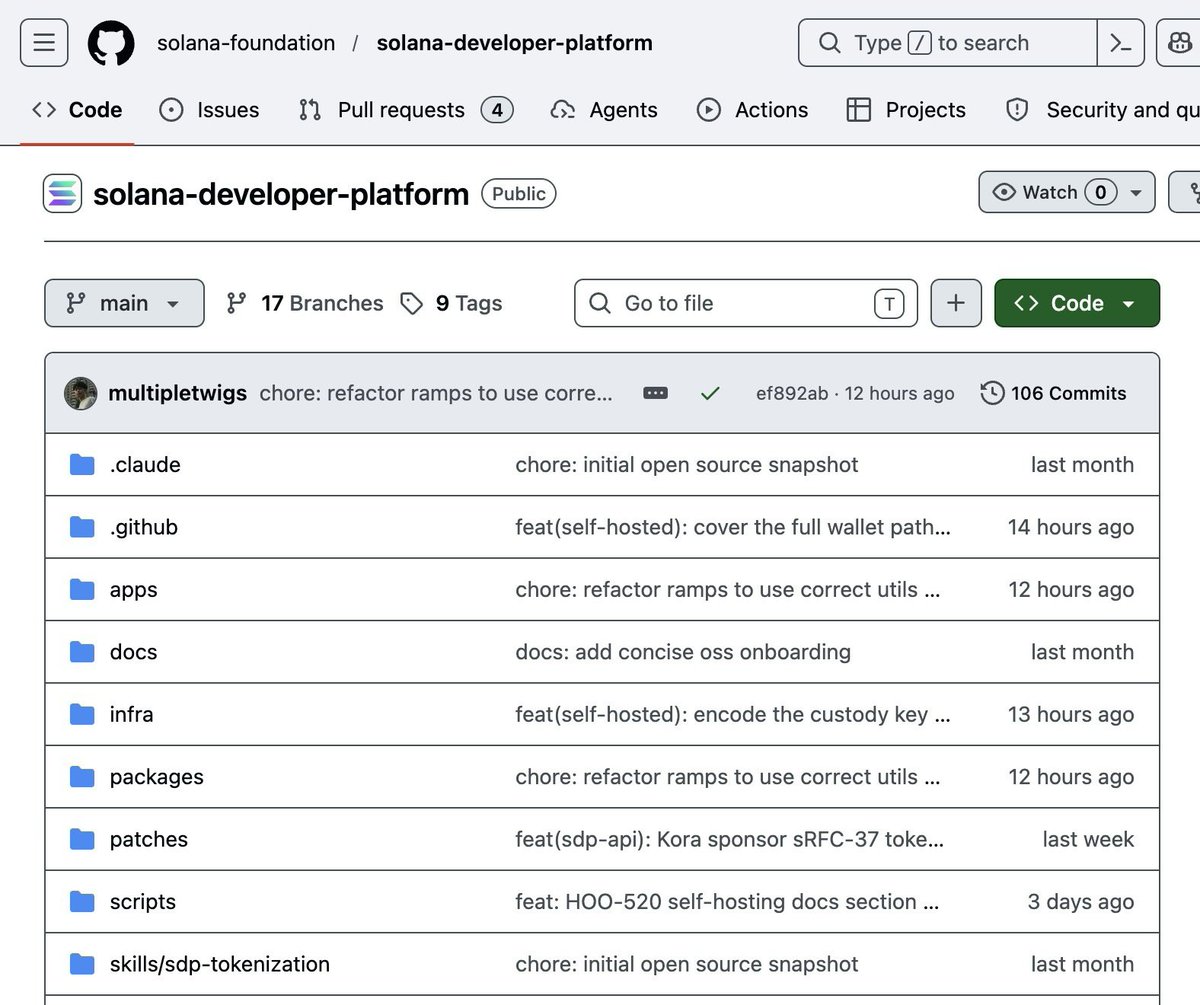This screenshot has height=1005, width=1200.
Task: Click the solana-developer-platform repository avatar
Action: [x=62, y=193]
